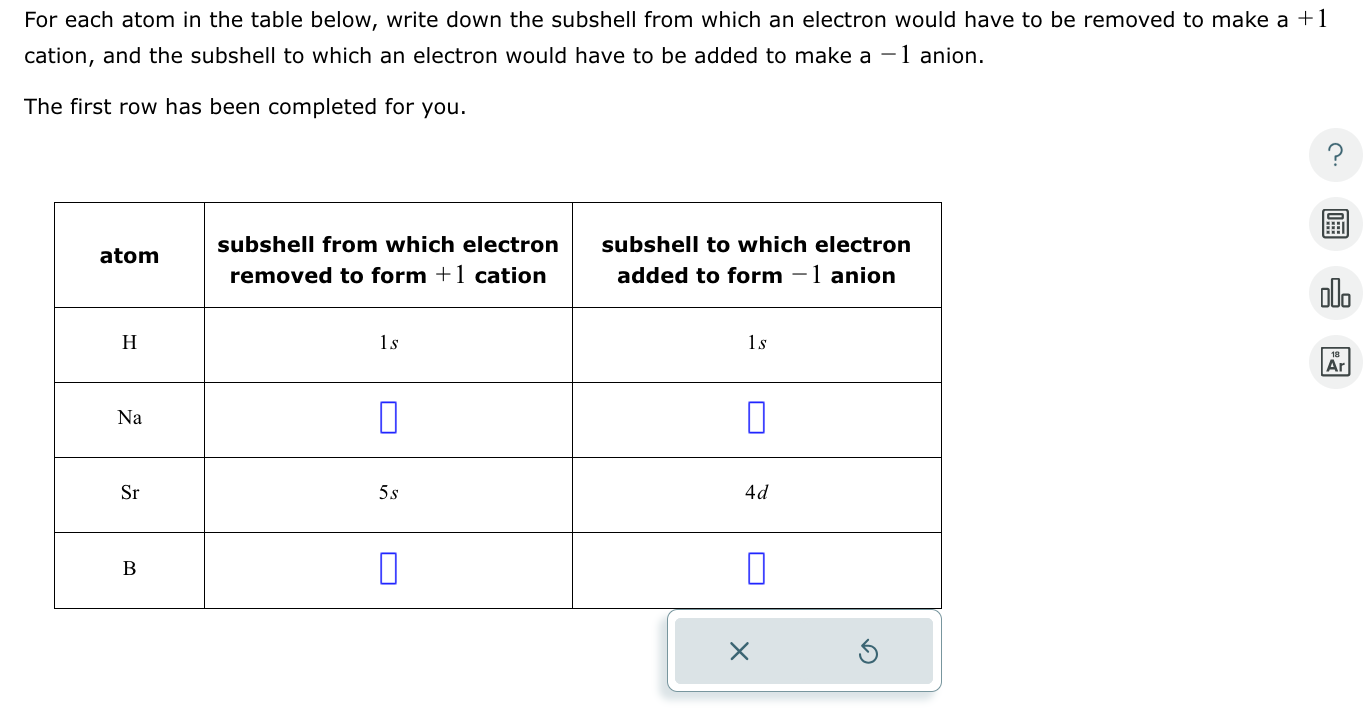Click the Sr row's 5s entry
The image size is (1368, 728).
[388, 492]
